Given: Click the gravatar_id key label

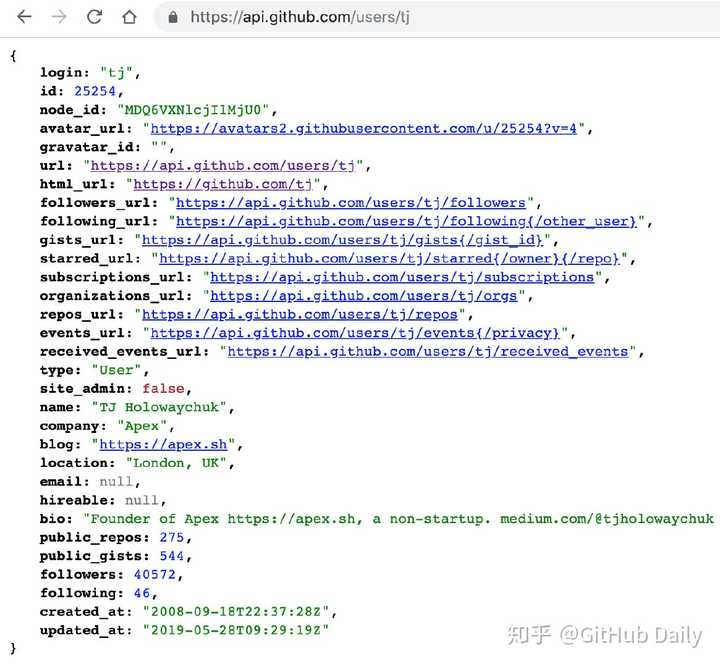Looking at the screenshot, I should click(90, 147).
